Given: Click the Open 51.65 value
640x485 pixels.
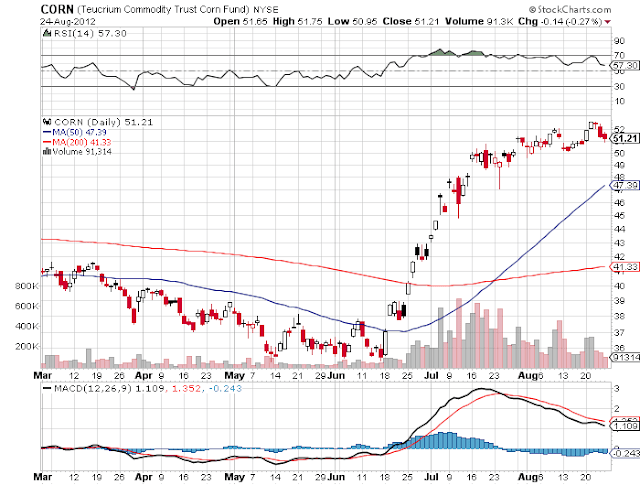Looking at the screenshot, I should tap(240, 22).
